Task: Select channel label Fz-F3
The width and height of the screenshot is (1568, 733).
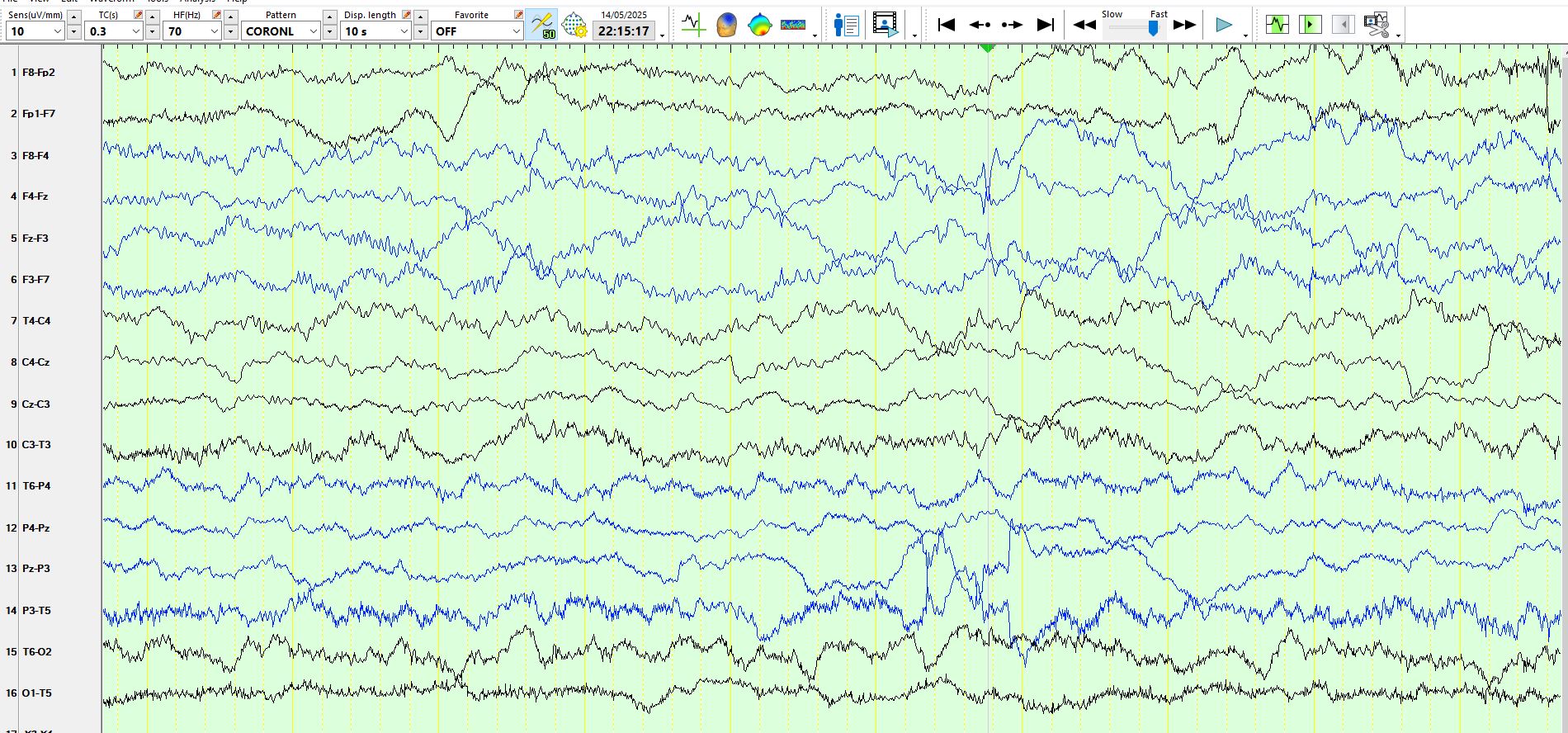Action: 35,239
